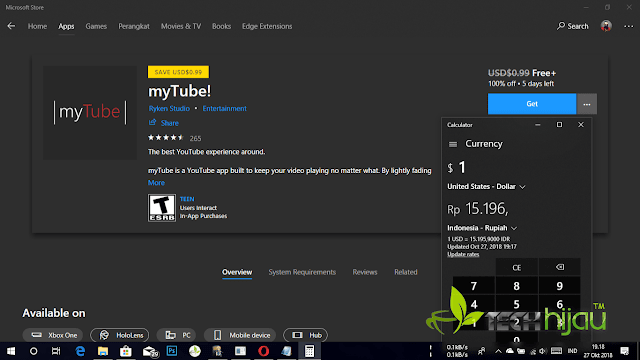Open Indonesia - Rupiah currency dropdown
640x360 pixels.
point(482,228)
